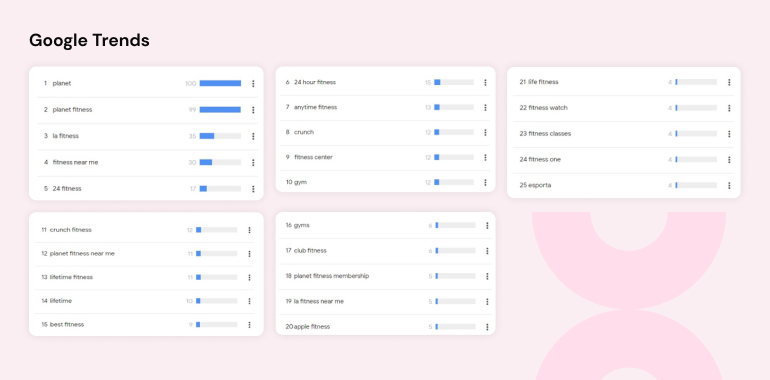Screen dimensions: 770x380
Task: Open more options for the planet row
Action: point(253,83)
